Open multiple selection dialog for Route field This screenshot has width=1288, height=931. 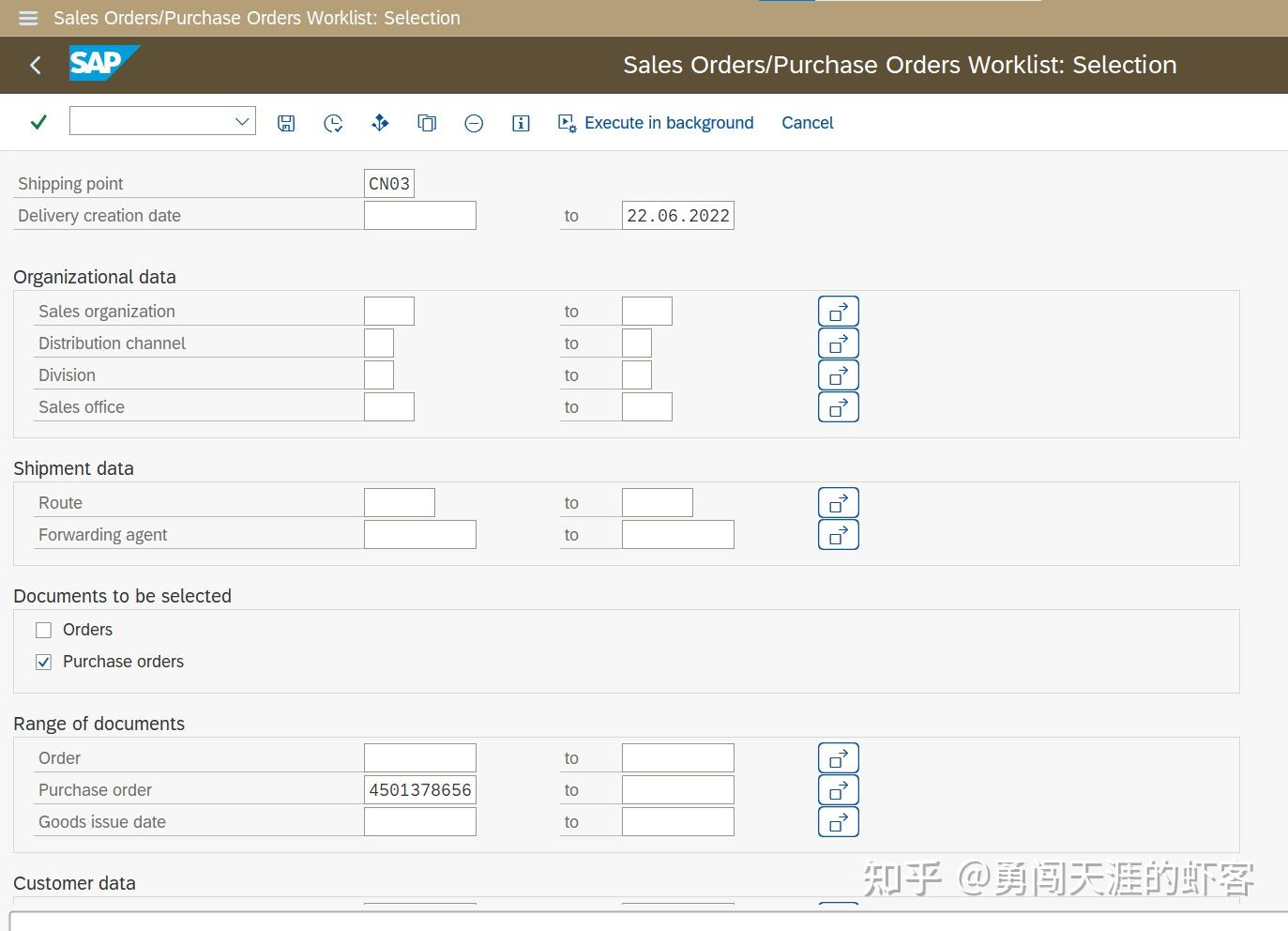(838, 502)
